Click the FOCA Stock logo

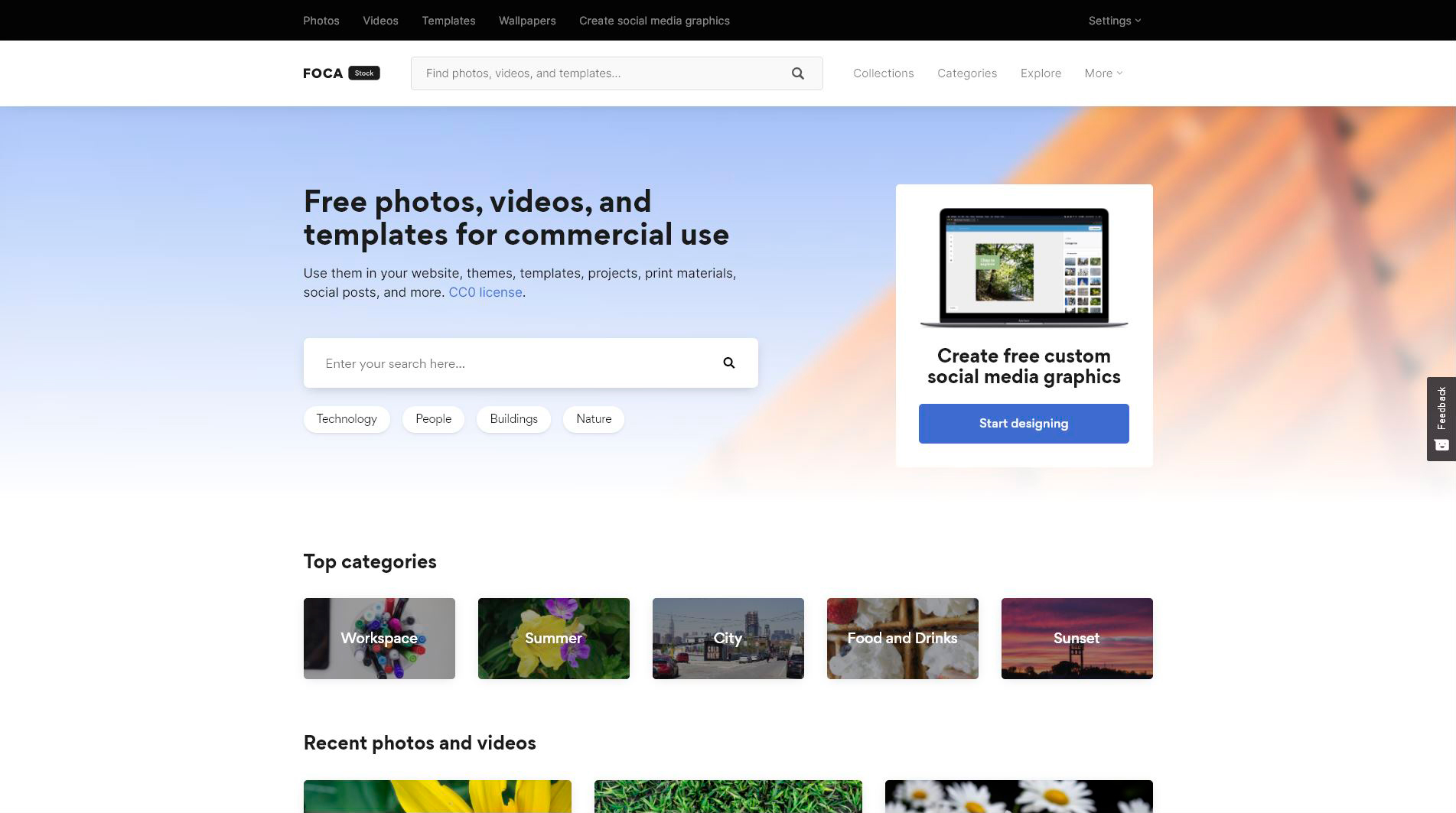(x=340, y=73)
